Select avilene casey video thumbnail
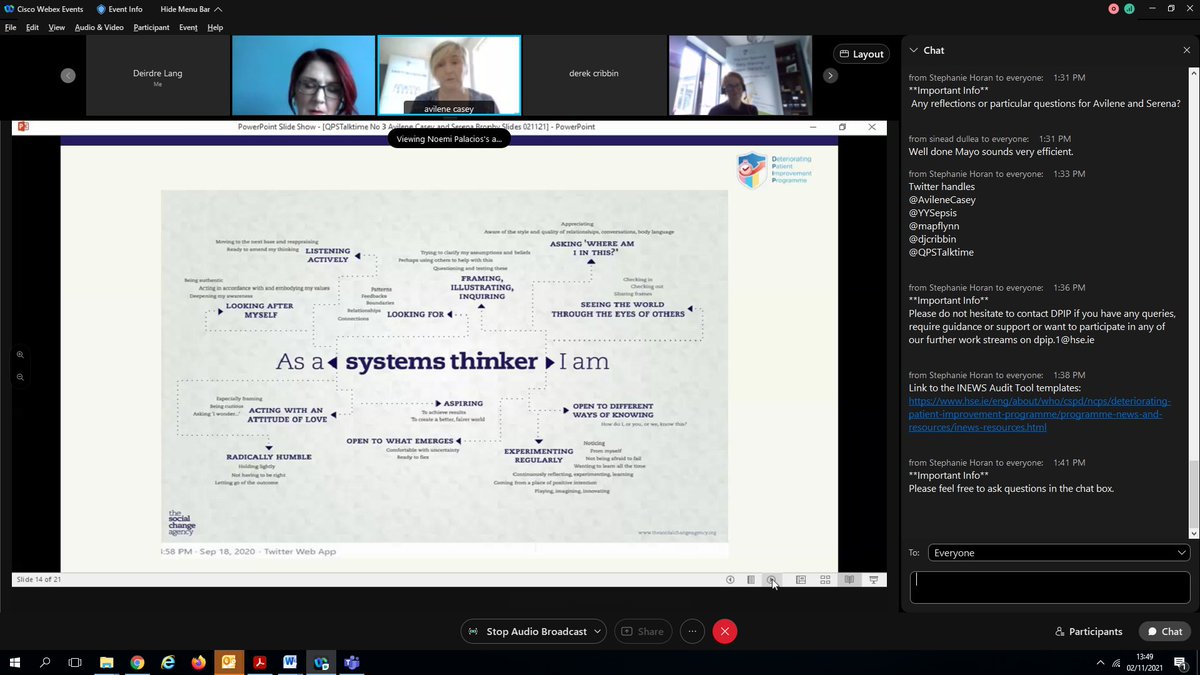1200x675 pixels. point(449,76)
